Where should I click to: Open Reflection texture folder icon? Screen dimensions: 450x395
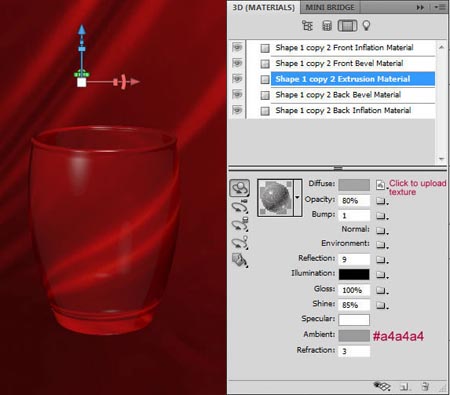point(381,259)
